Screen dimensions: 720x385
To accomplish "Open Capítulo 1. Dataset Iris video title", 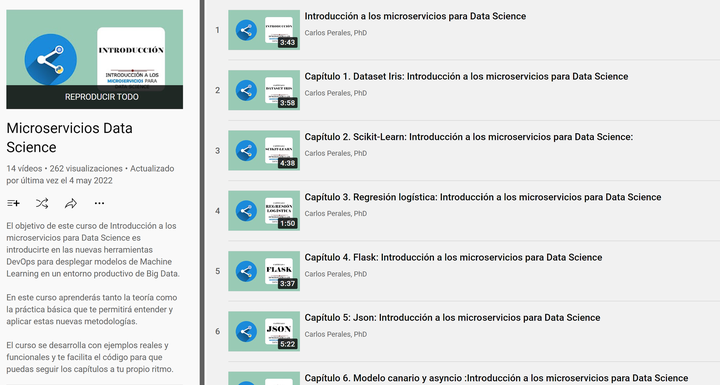I will (x=466, y=76).
